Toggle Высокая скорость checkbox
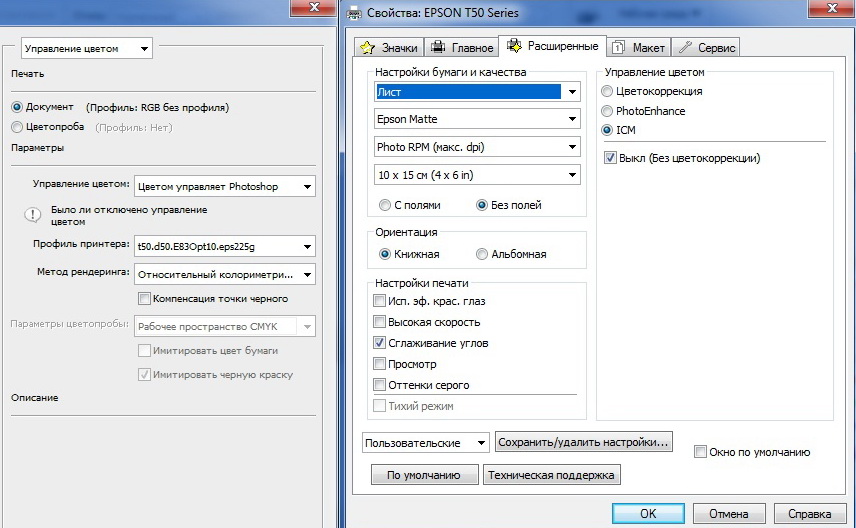Viewport: 856px width, 528px height. 379,322
